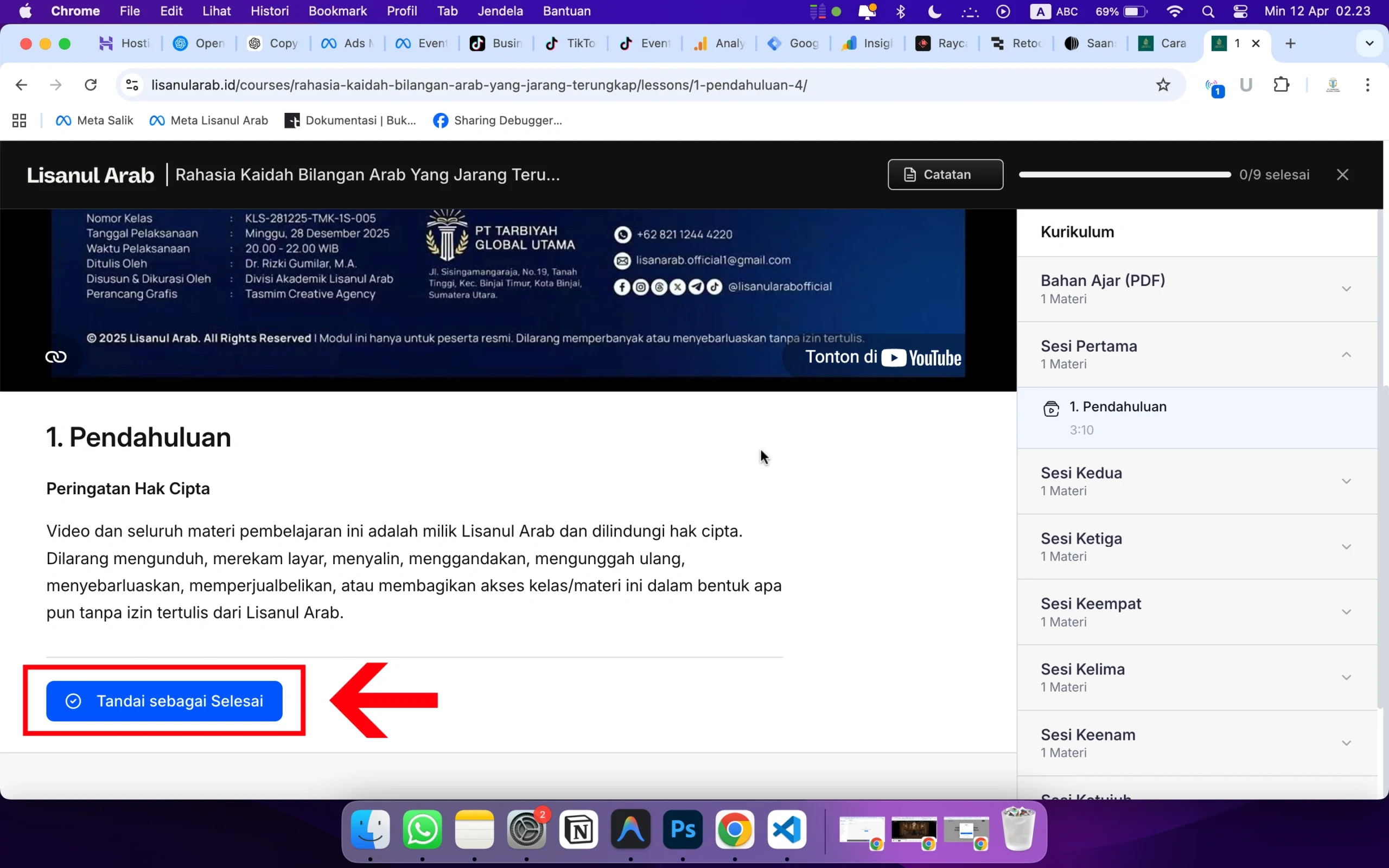Open the Notion app in dock
The height and width of the screenshot is (868, 1389).
click(x=578, y=829)
